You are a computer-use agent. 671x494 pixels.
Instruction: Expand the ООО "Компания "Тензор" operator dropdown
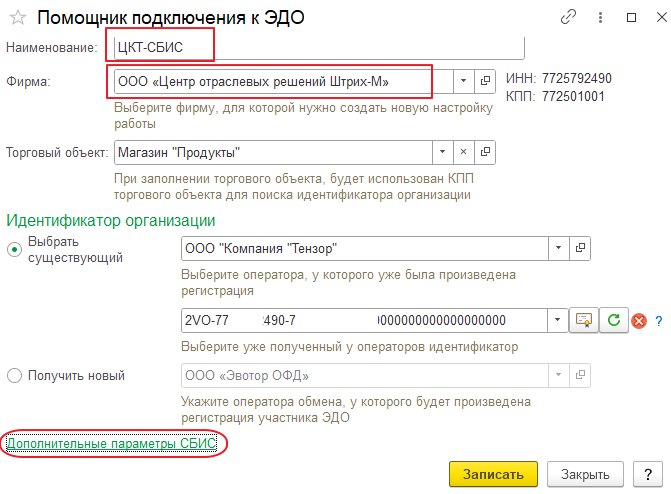pos(558,248)
